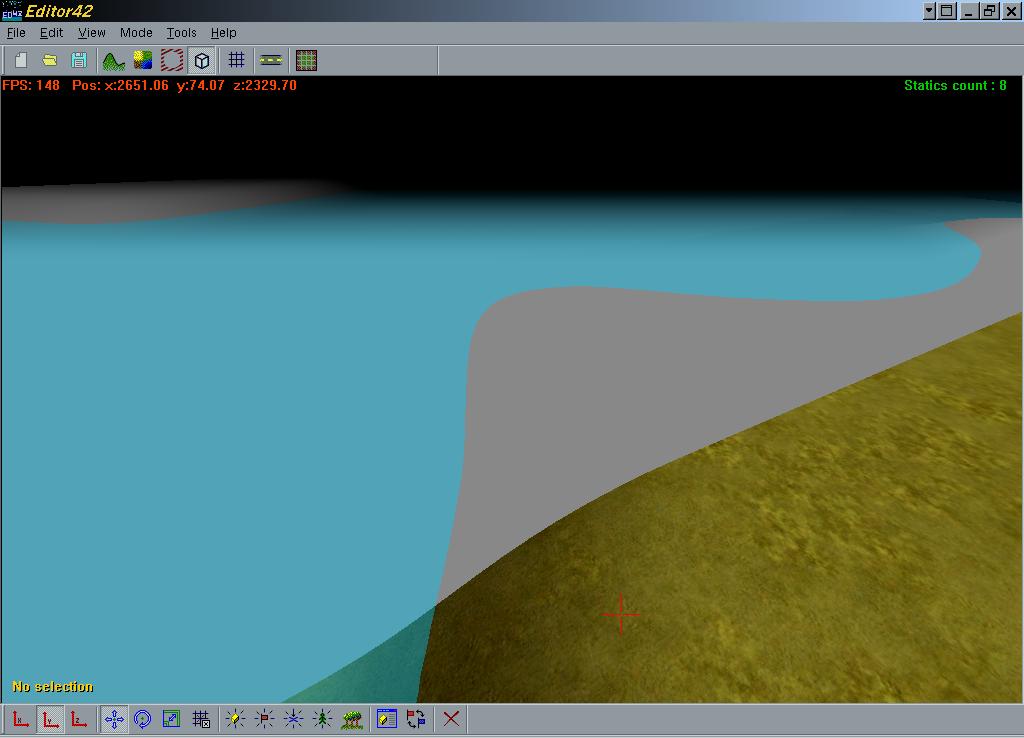Open the File menu
This screenshot has width=1024, height=738.
pos(16,33)
